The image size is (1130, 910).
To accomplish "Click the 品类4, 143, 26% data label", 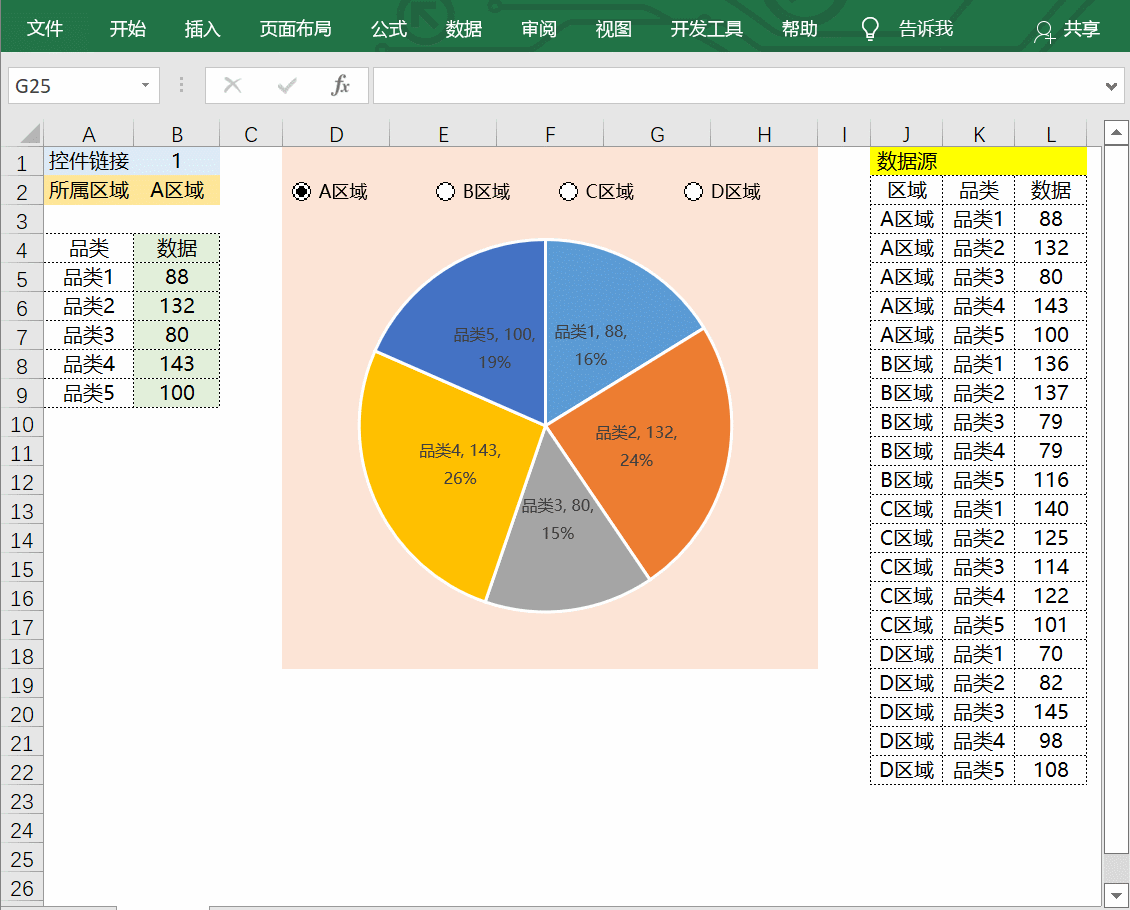I will click(x=460, y=464).
